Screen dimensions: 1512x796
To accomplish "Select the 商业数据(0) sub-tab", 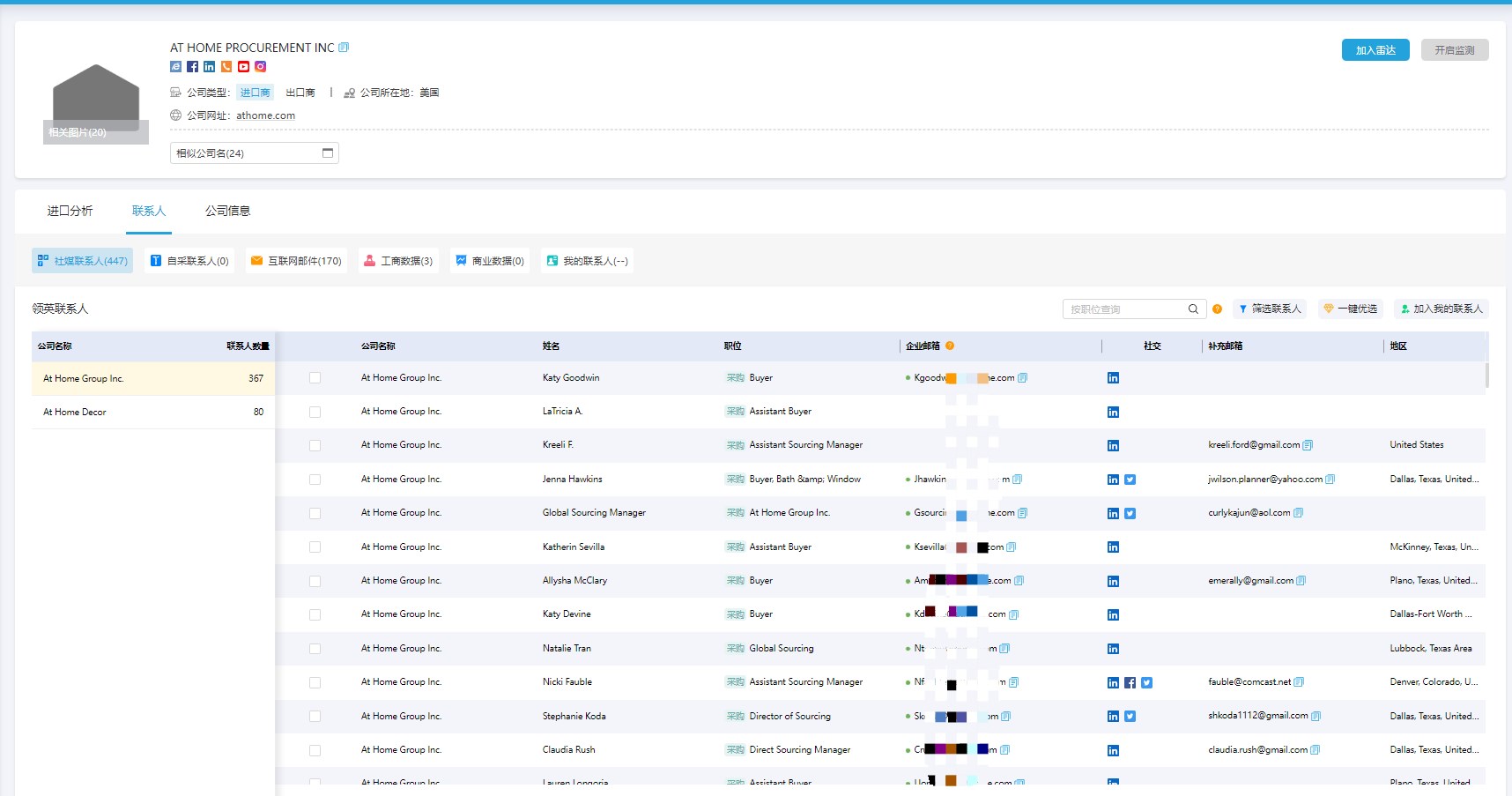I will pos(490,261).
